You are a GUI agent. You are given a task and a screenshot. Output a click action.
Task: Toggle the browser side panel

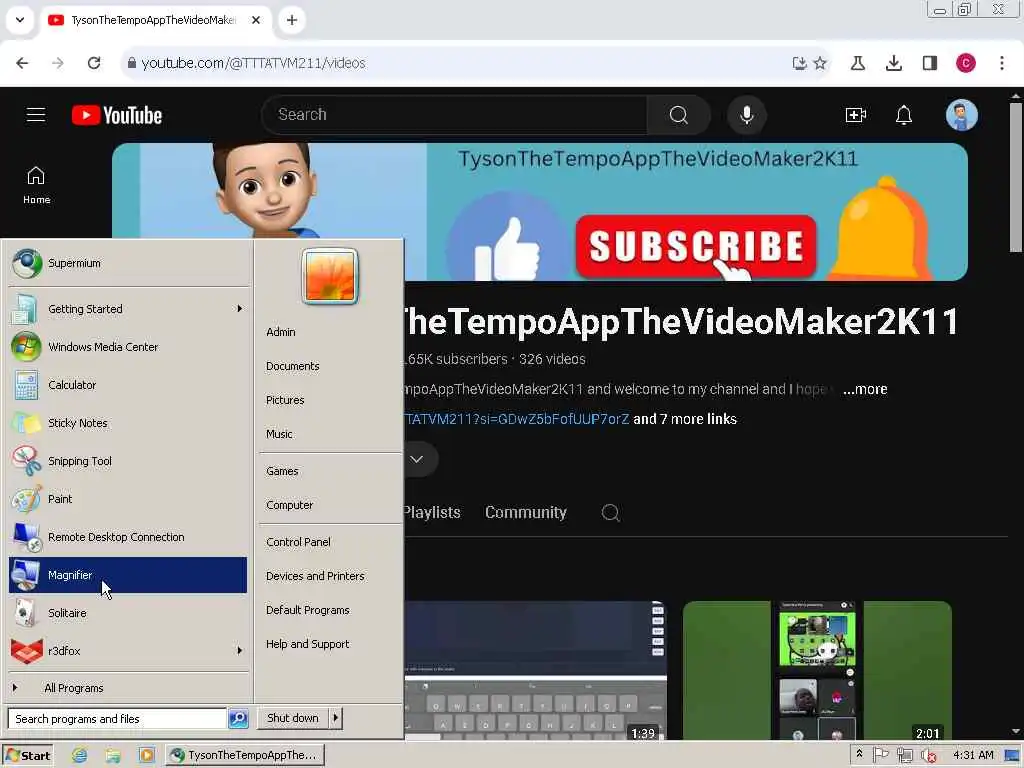coord(929,63)
